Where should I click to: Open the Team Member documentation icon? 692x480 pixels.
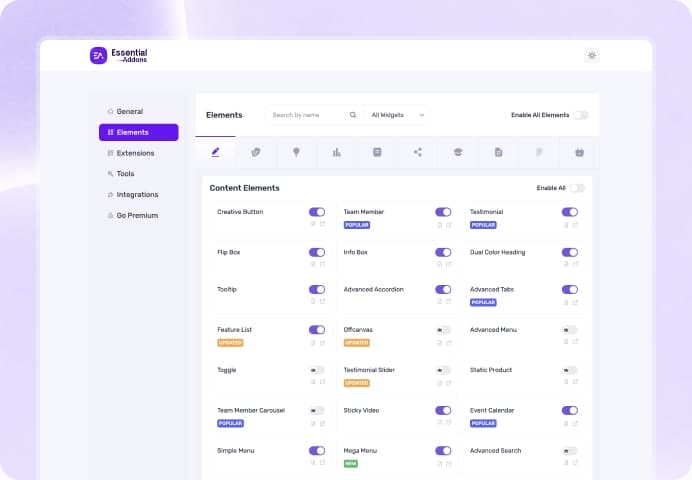point(440,225)
